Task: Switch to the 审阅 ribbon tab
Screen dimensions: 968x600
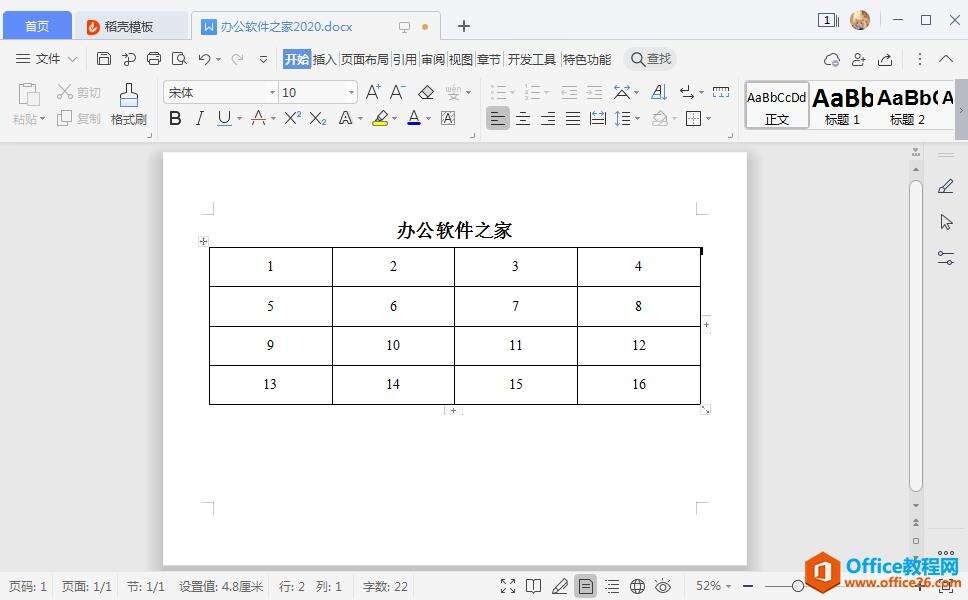Action: tap(433, 59)
